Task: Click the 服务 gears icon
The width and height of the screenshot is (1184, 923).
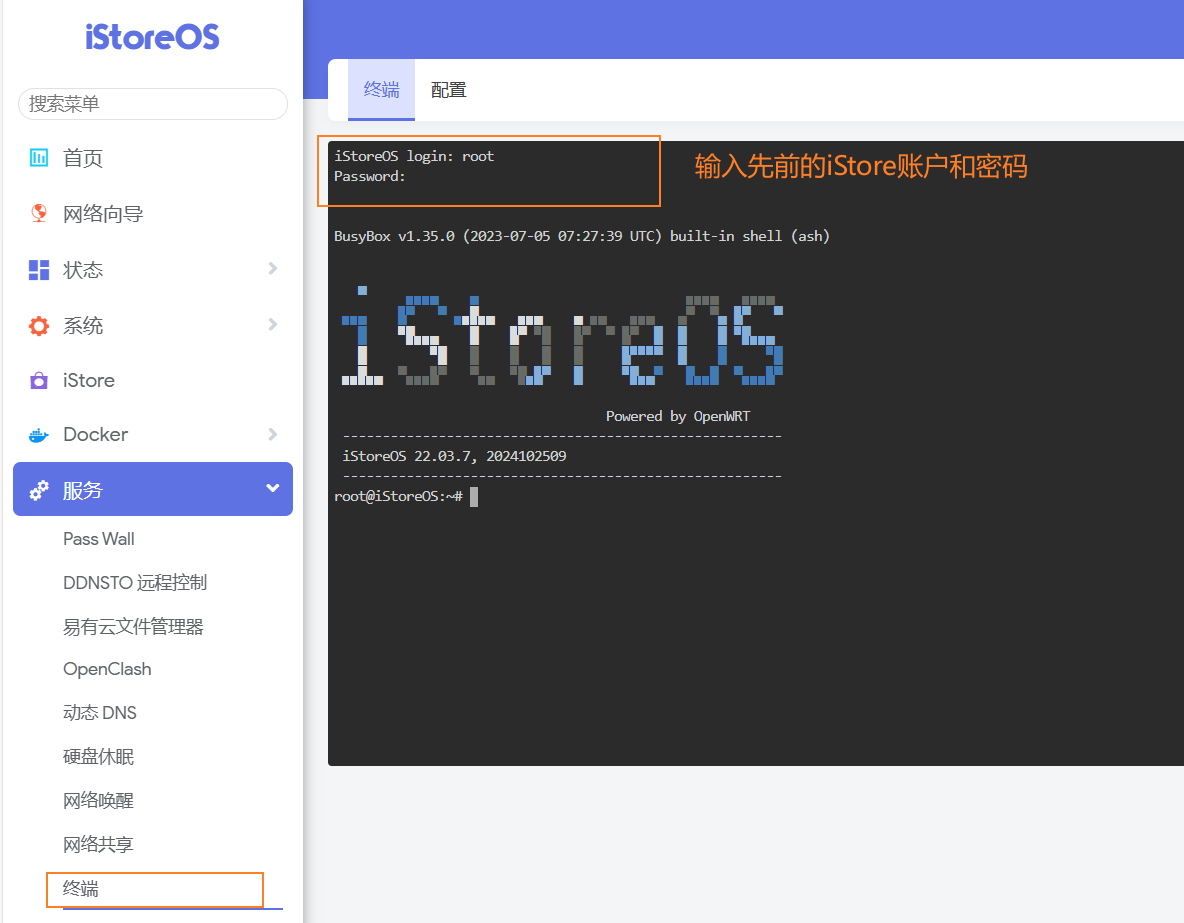Action: point(39,490)
